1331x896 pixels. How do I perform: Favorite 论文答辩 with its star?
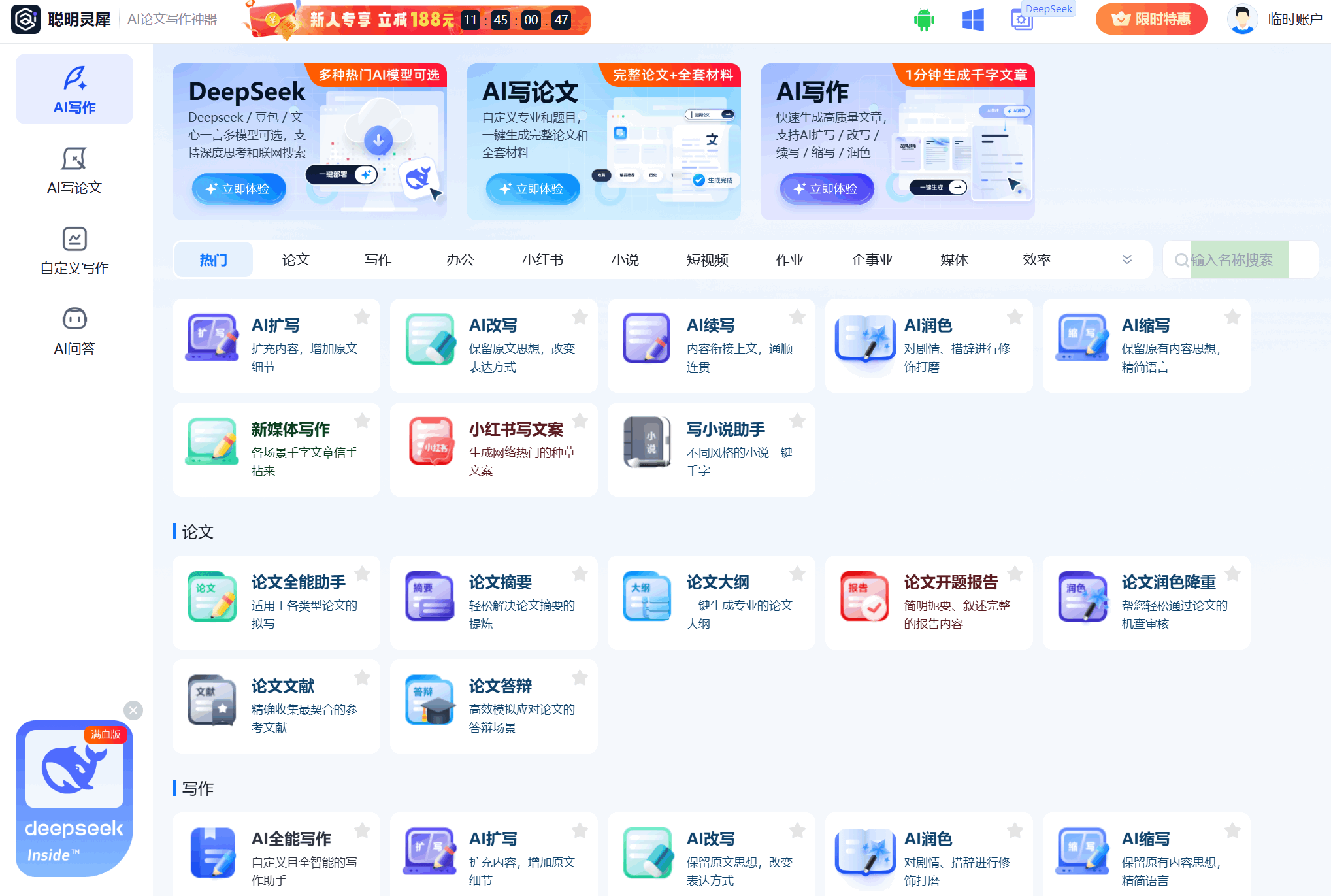580,678
